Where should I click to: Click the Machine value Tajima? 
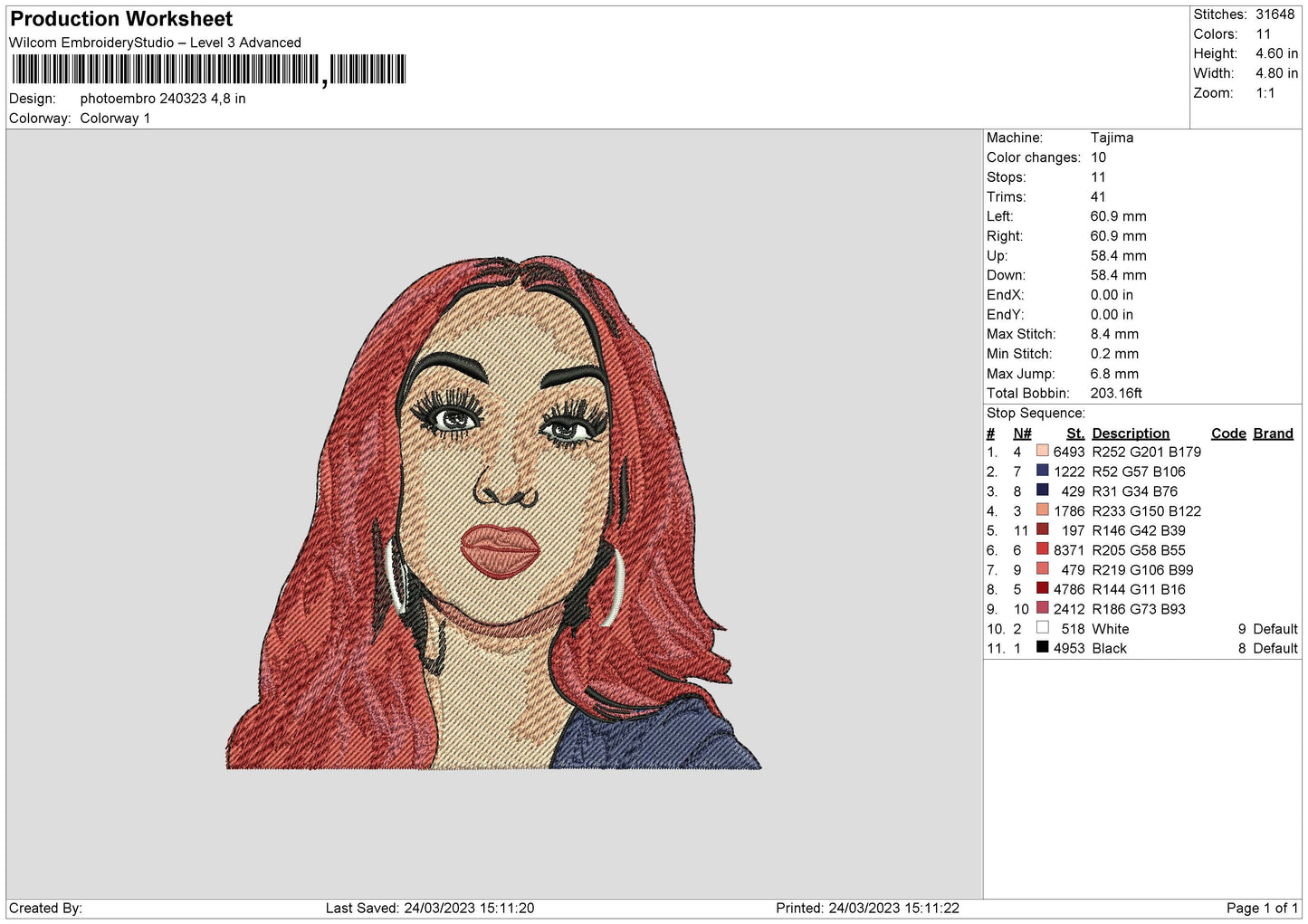tap(1112, 138)
